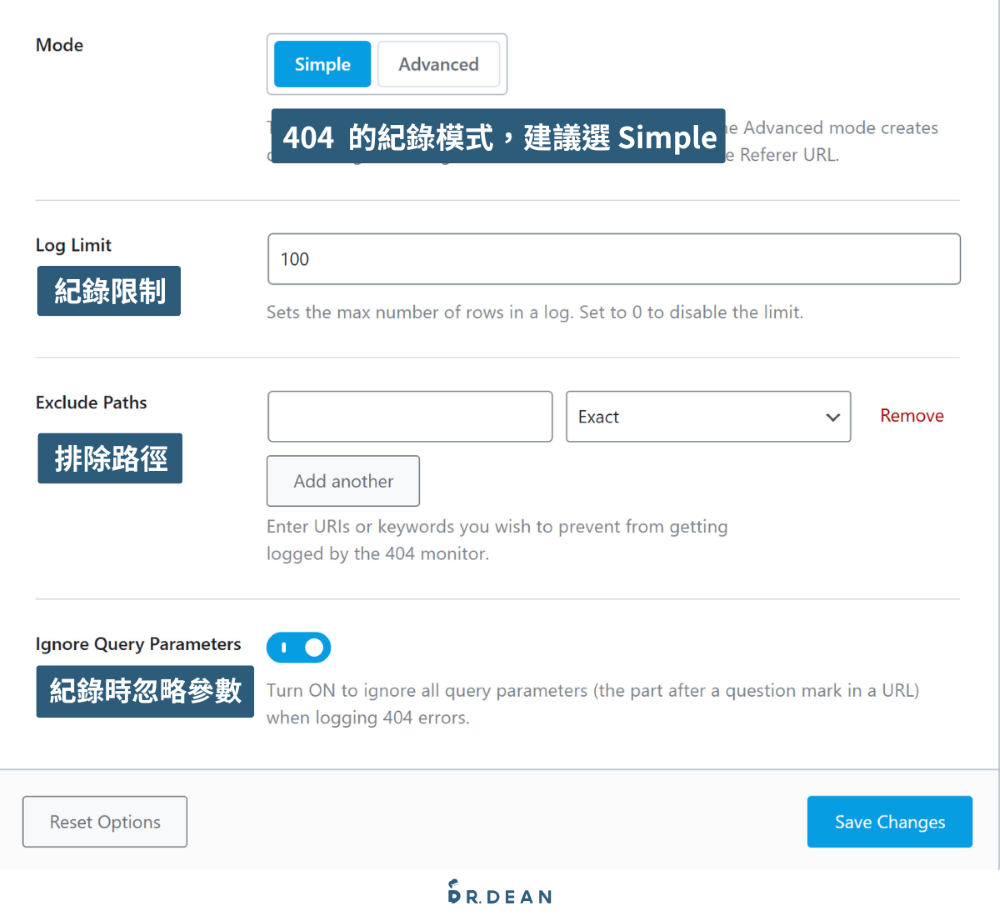This screenshot has height=917, width=1000.
Task: Click the Log Limit input showing 100
Action: pyautogui.click(x=614, y=258)
